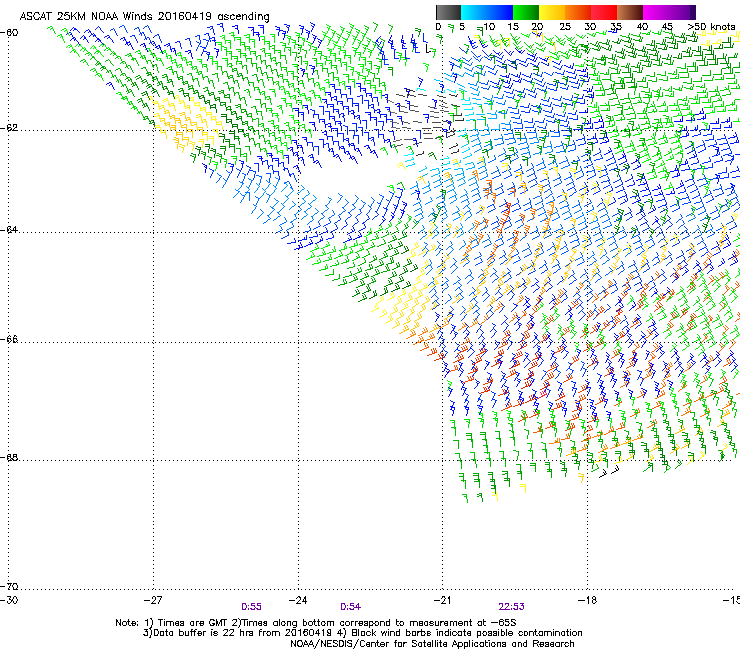
Task: Click the 'NOAA/NESDIS/Center for Satellite Applications' credit
Action: pyautogui.click(x=400, y=644)
